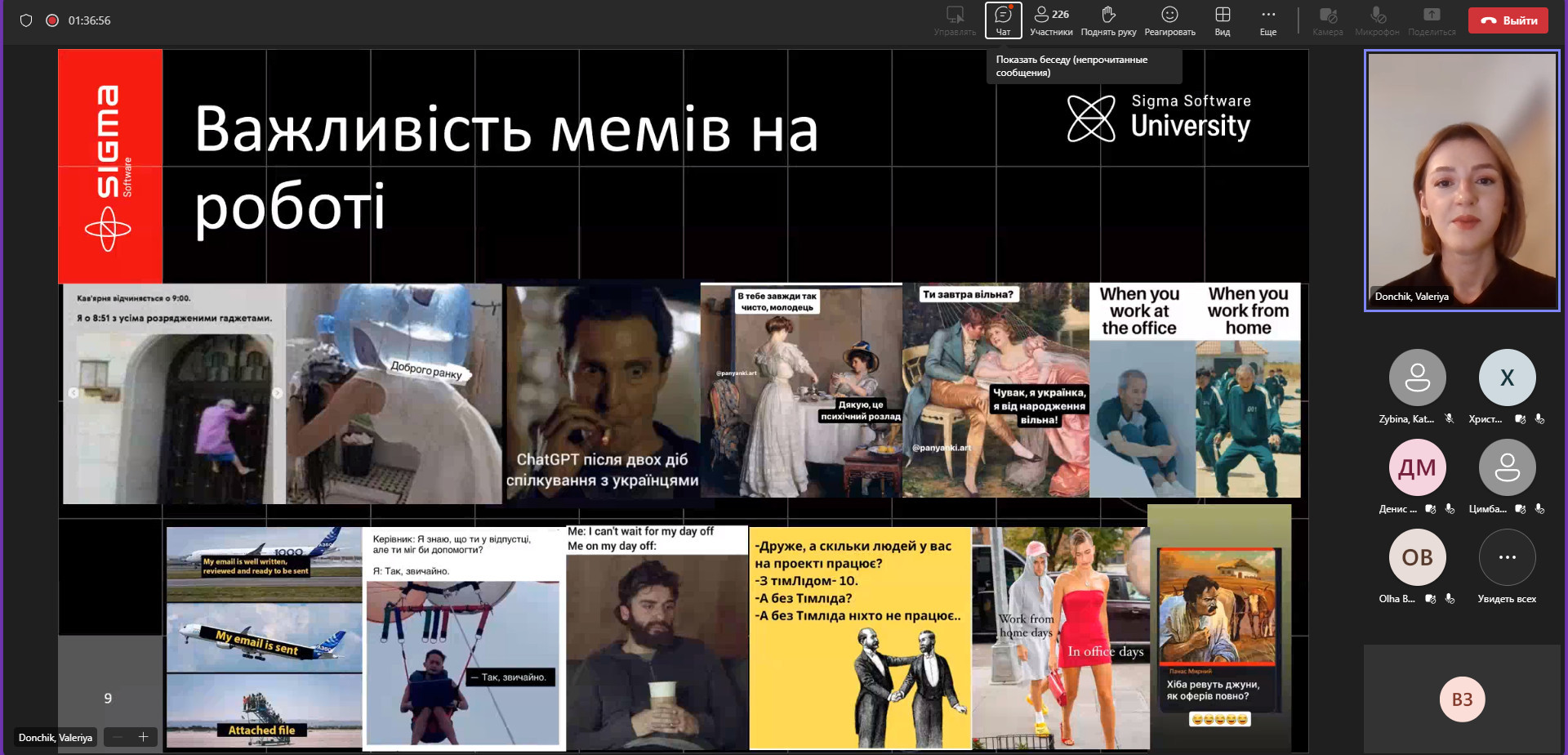Image resolution: width=1568 pixels, height=755 pixels.
Task: Click mic icon next to Денис
Action: tap(1450, 508)
